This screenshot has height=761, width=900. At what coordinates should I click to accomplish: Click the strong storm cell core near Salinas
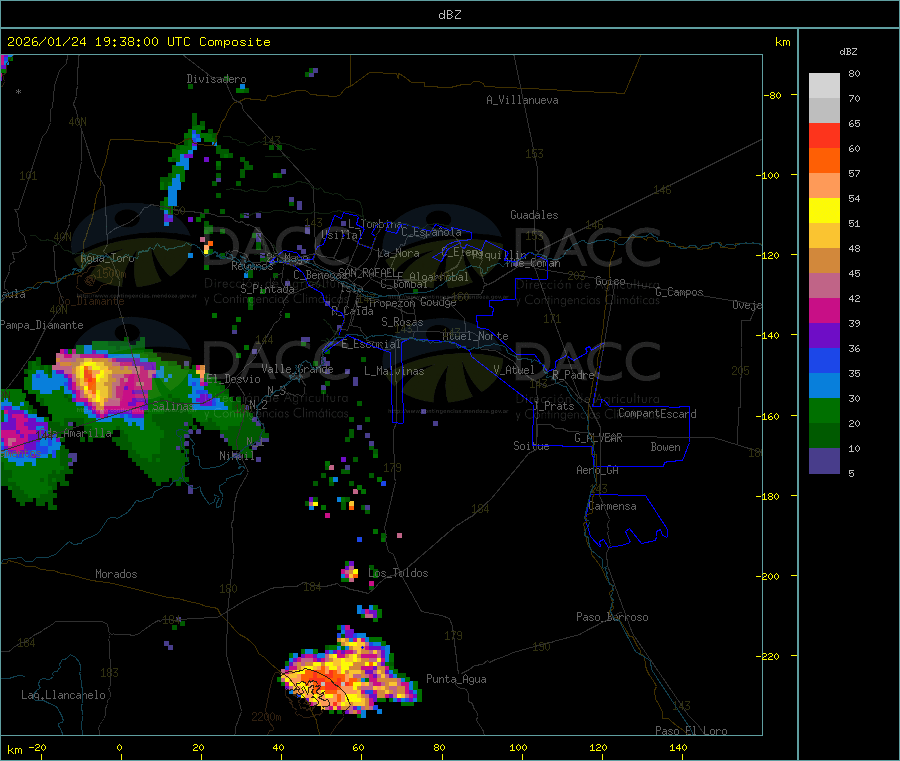92,380
